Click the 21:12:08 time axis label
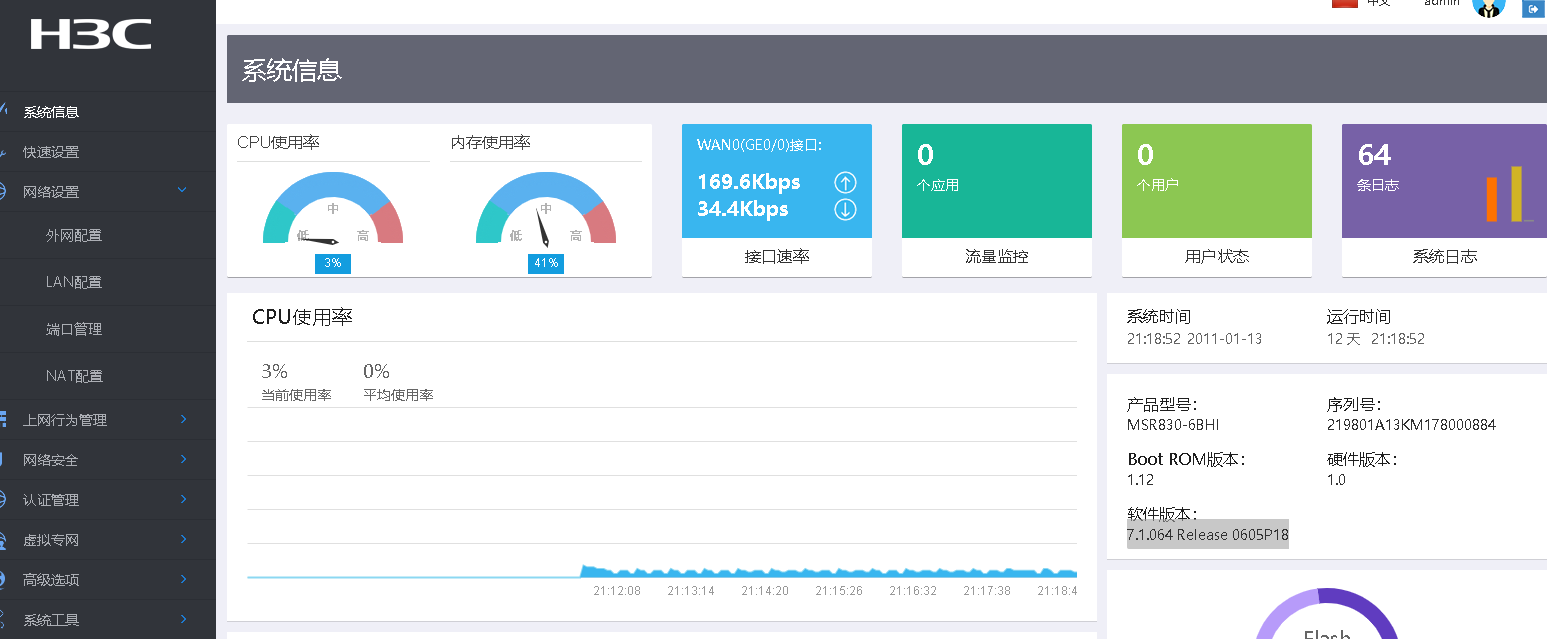The width and height of the screenshot is (1547, 639). [x=617, y=591]
